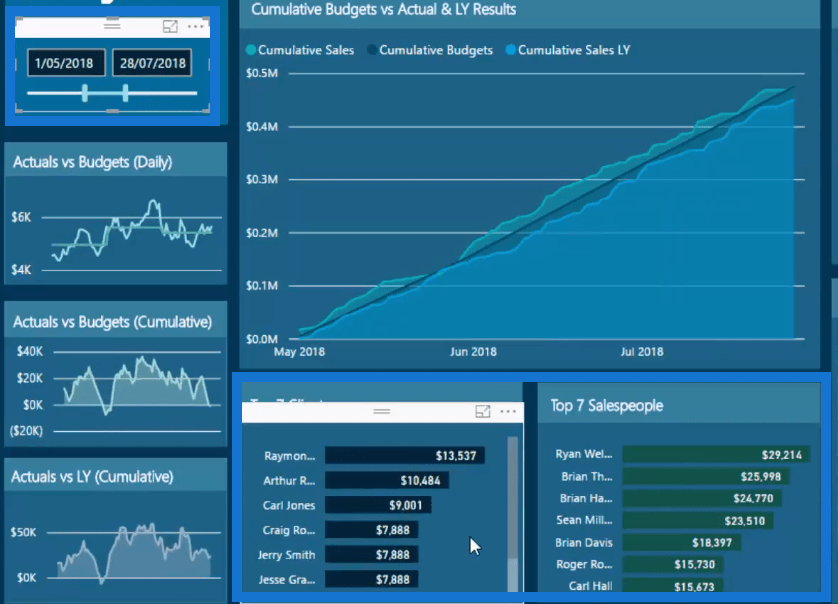Image resolution: width=838 pixels, height=604 pixels.
Task: Click Focus mode icon on date slicer
Action: pyautogui.click(x=170, y=26)
